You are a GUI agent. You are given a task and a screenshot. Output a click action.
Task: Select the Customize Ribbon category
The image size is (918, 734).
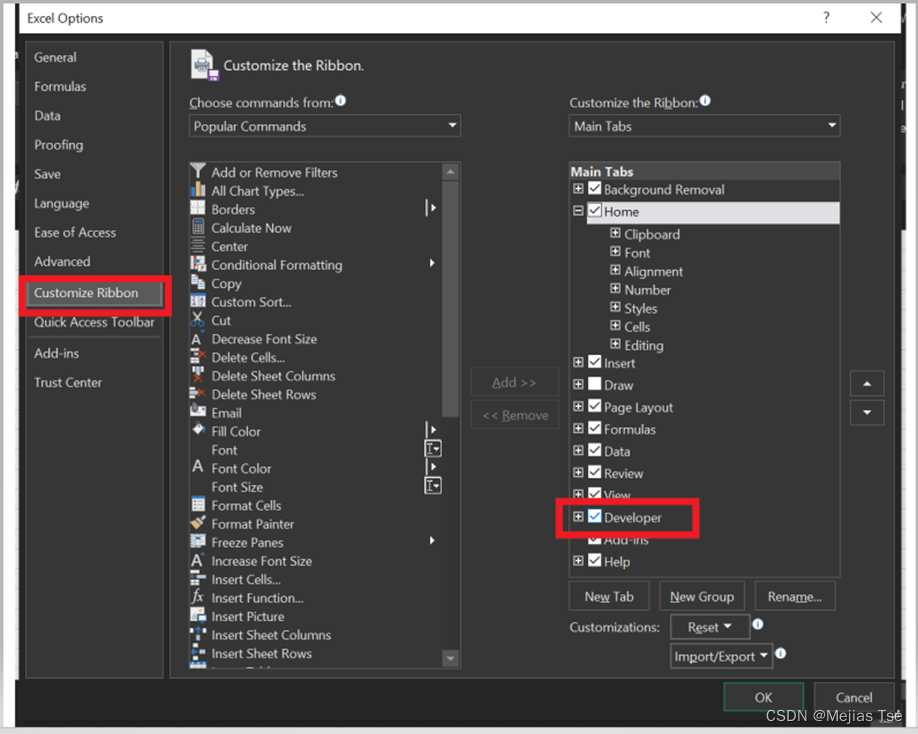pyautogui.click(x=94, y=293)
